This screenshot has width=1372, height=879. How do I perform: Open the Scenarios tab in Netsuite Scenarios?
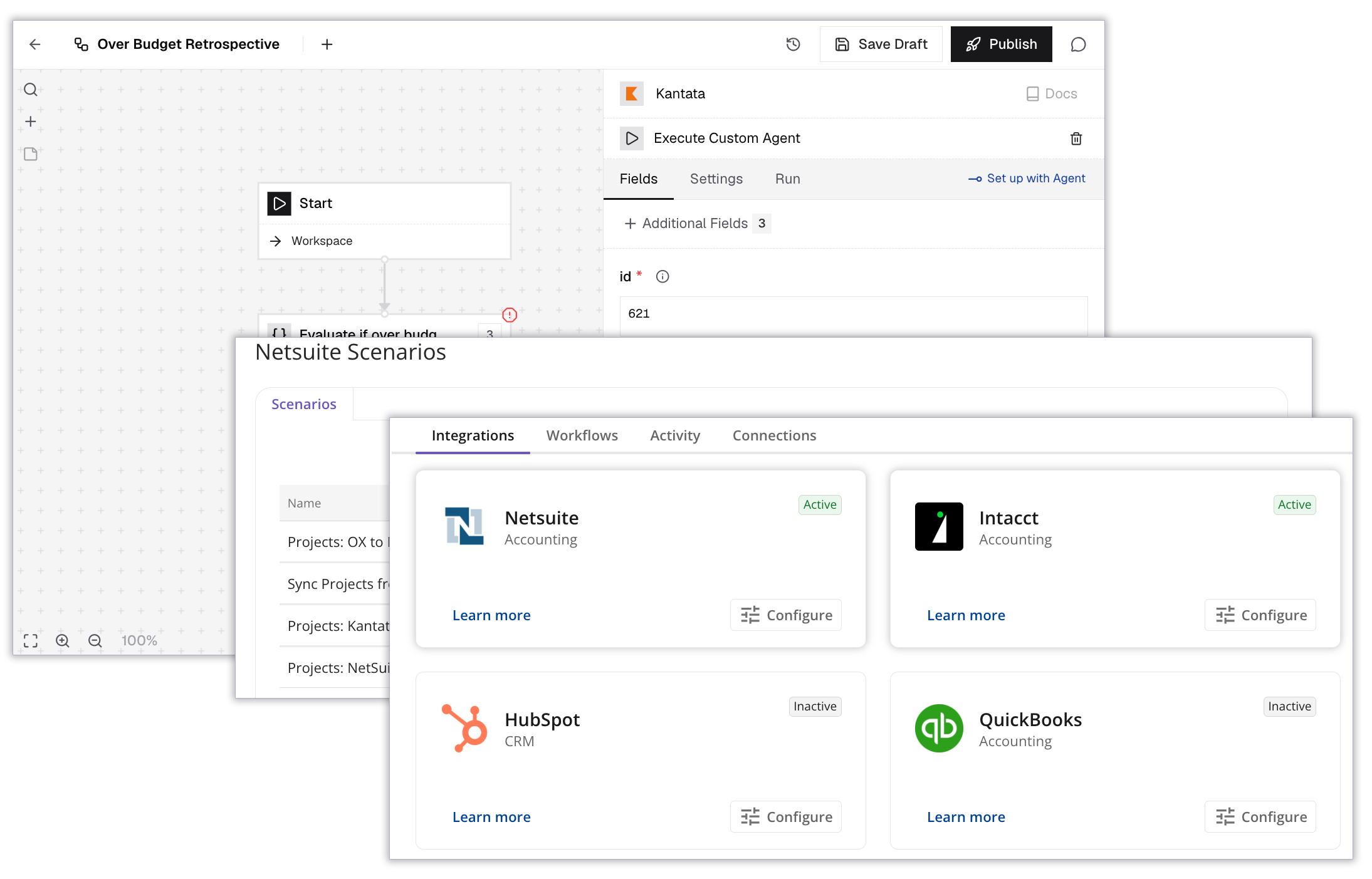(x=304, y=404)
